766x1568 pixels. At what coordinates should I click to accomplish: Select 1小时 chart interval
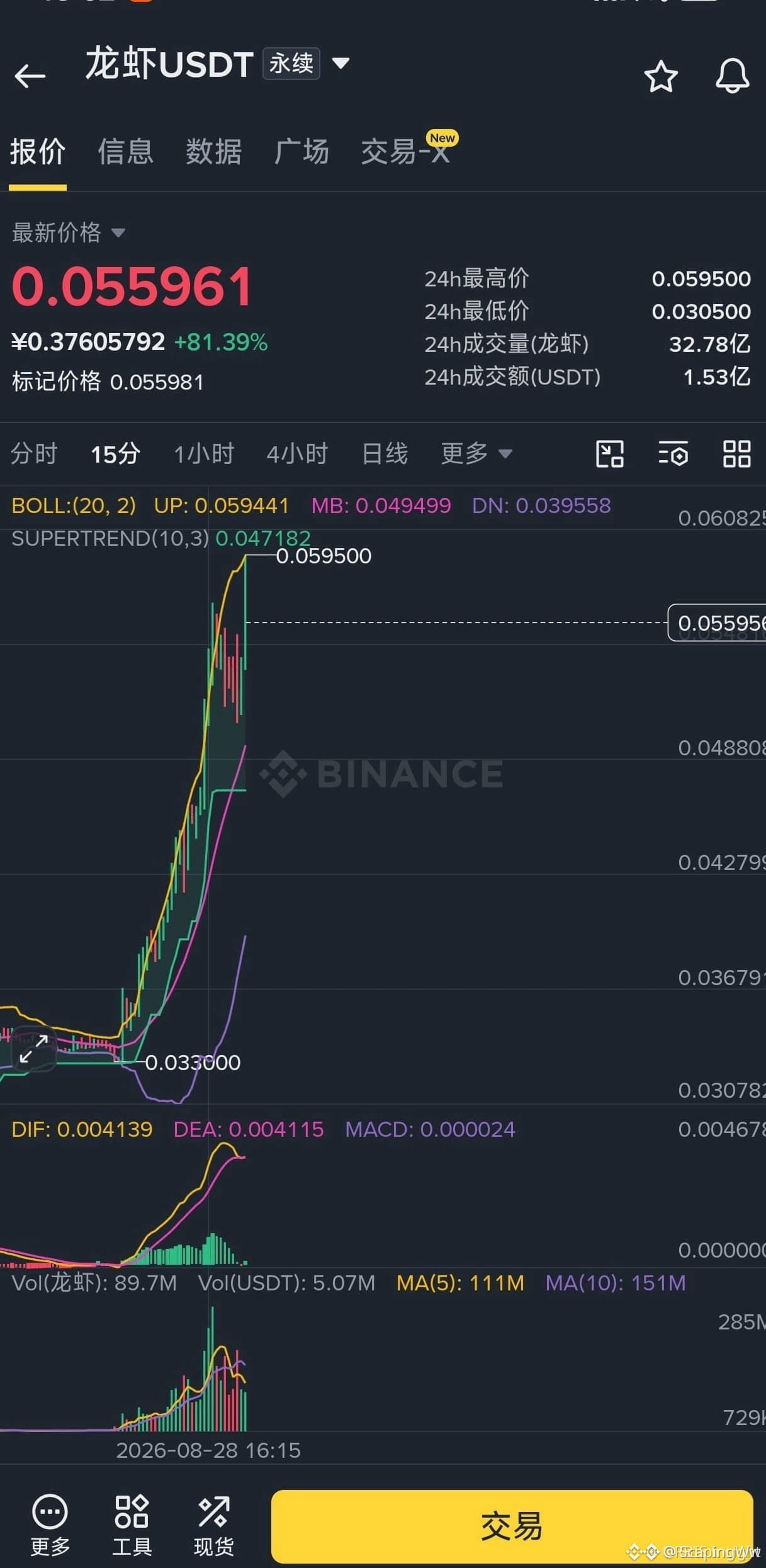[204, 453]
